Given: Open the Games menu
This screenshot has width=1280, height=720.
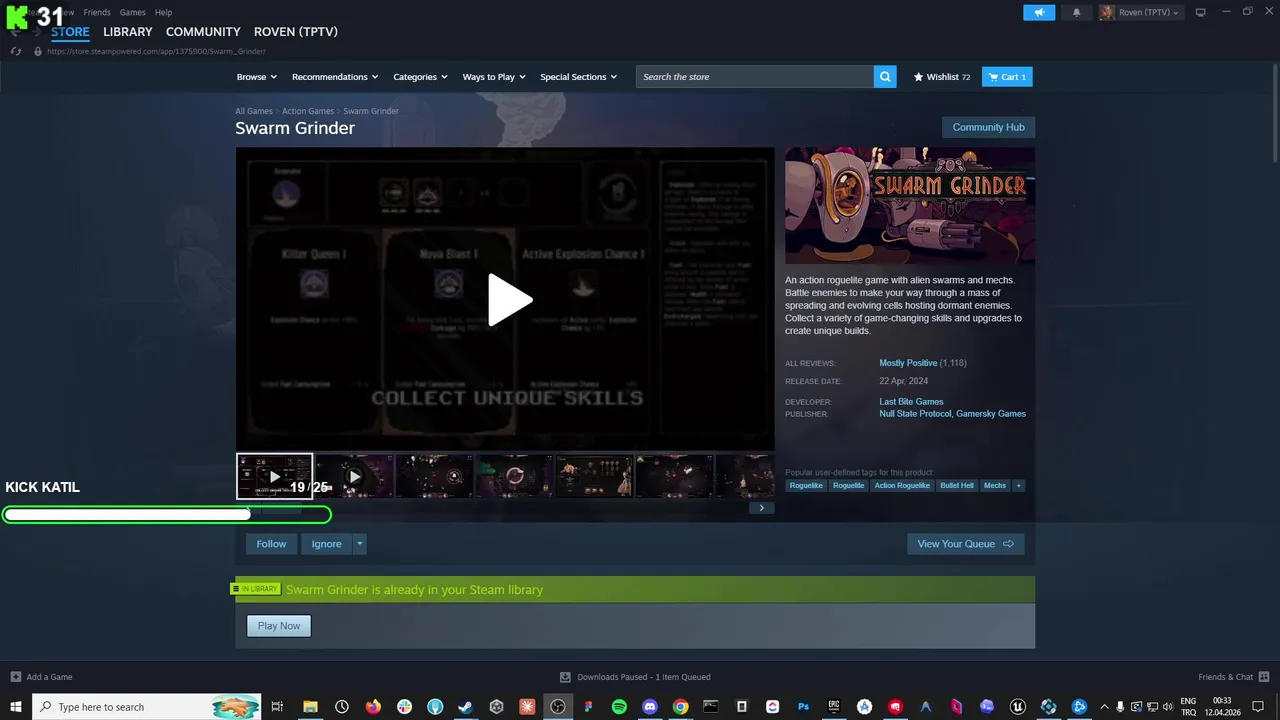Looking at the screenshot, I should (133, 12).
